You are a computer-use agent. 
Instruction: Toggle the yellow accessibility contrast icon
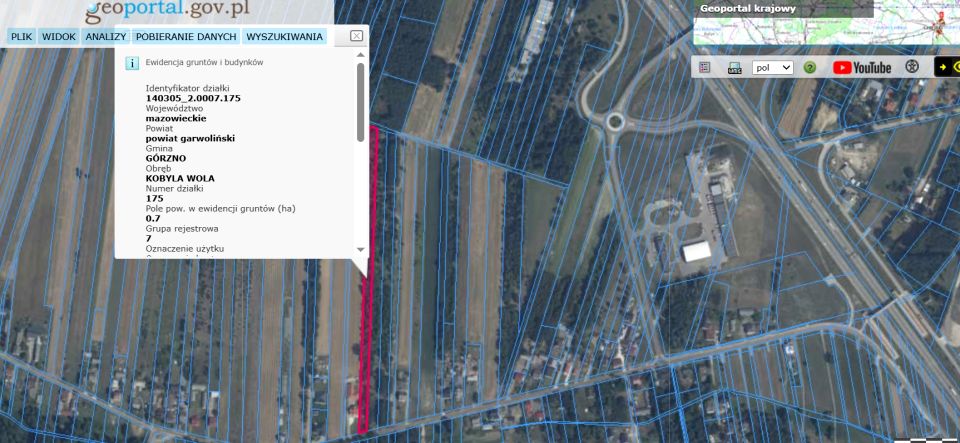946,67
